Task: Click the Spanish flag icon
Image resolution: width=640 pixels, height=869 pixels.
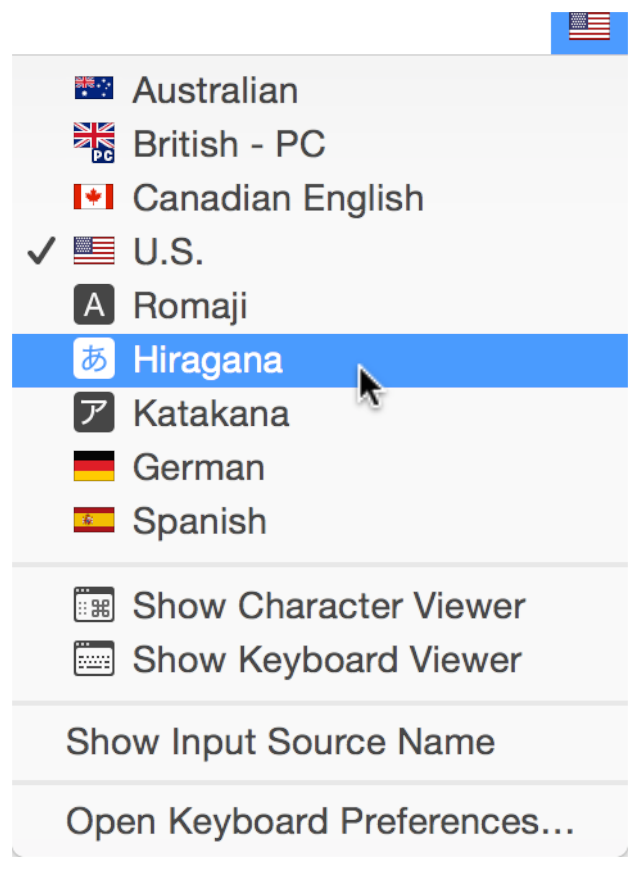Action: tap(92, 521)
